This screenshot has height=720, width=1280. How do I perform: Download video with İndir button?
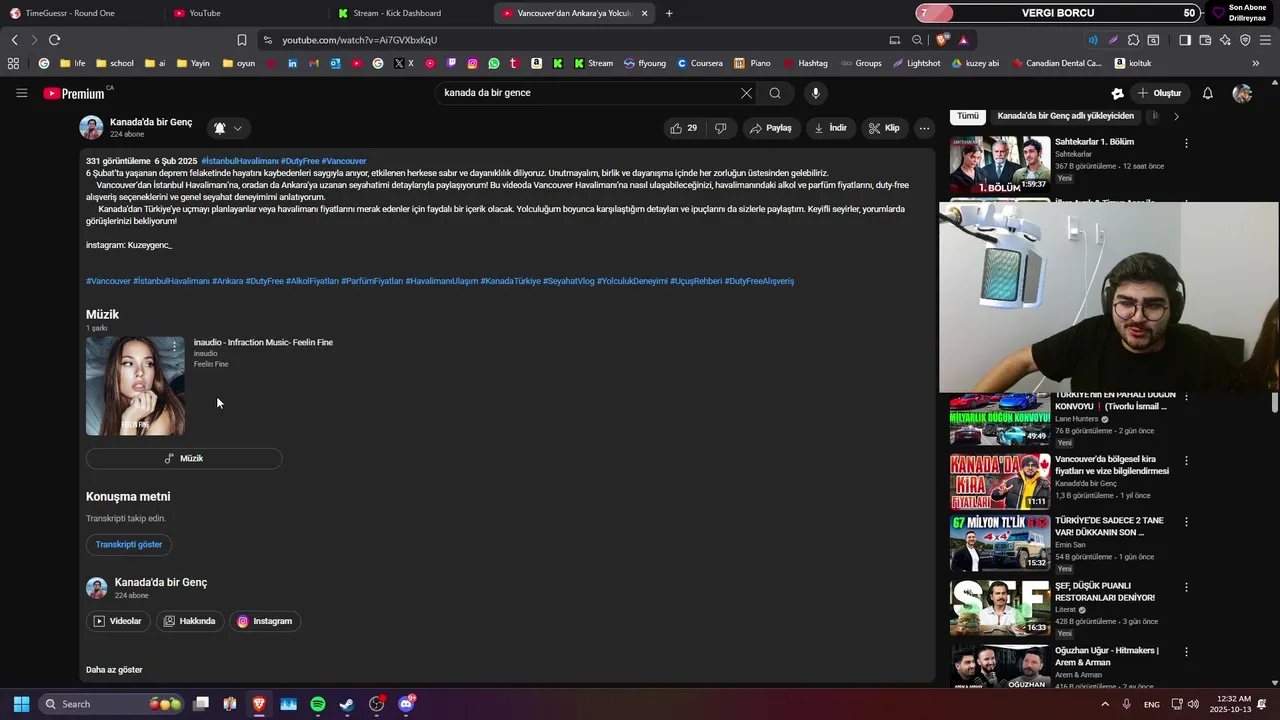831,128
